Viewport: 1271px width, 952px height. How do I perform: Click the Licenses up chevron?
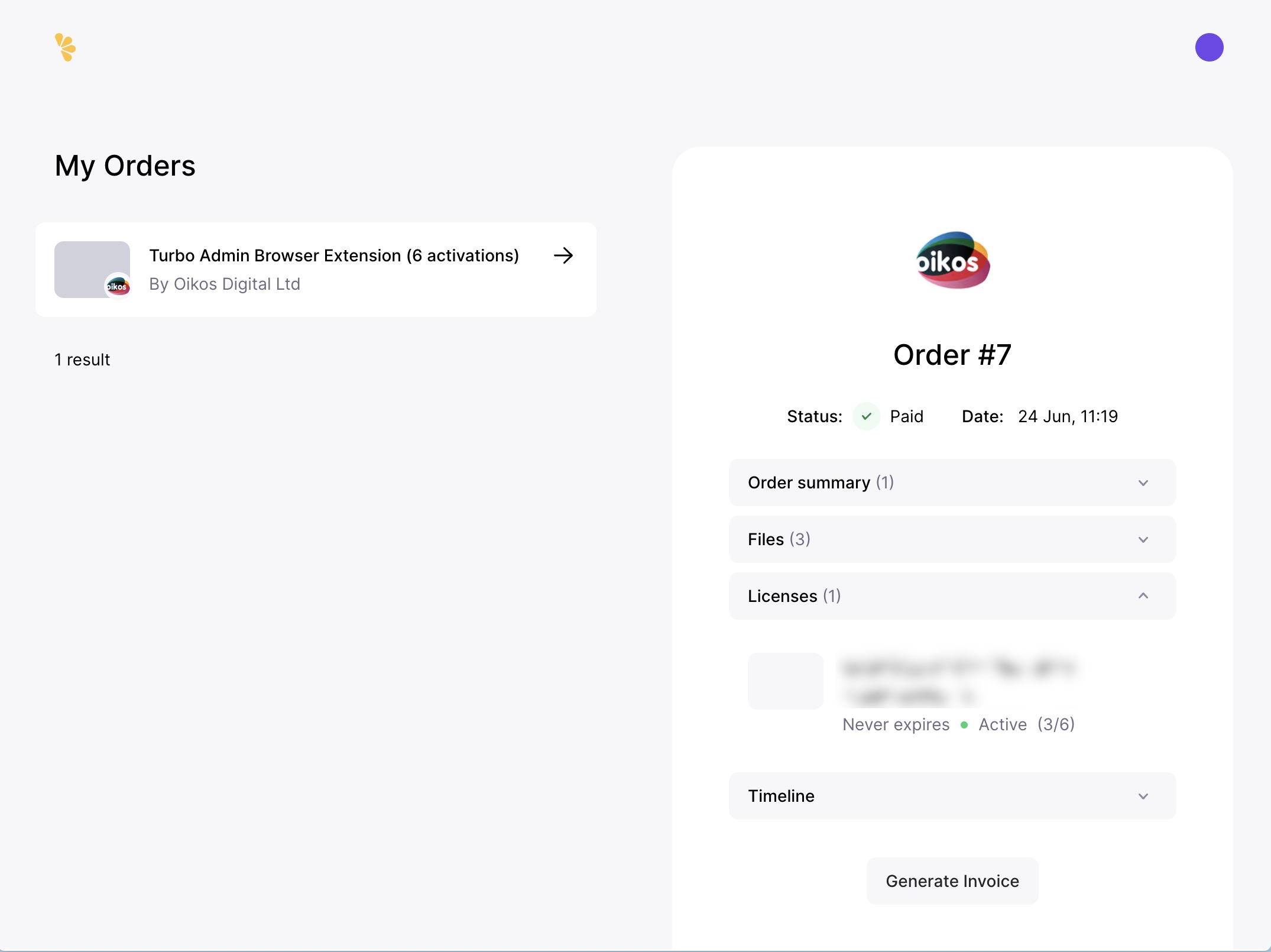coord(1143,595)
